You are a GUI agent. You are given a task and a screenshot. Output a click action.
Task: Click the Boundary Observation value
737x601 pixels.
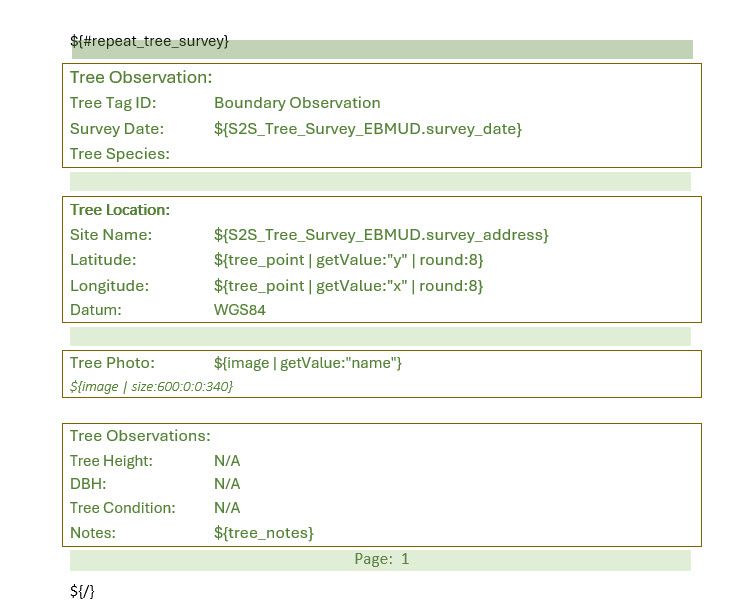point(297,103)
